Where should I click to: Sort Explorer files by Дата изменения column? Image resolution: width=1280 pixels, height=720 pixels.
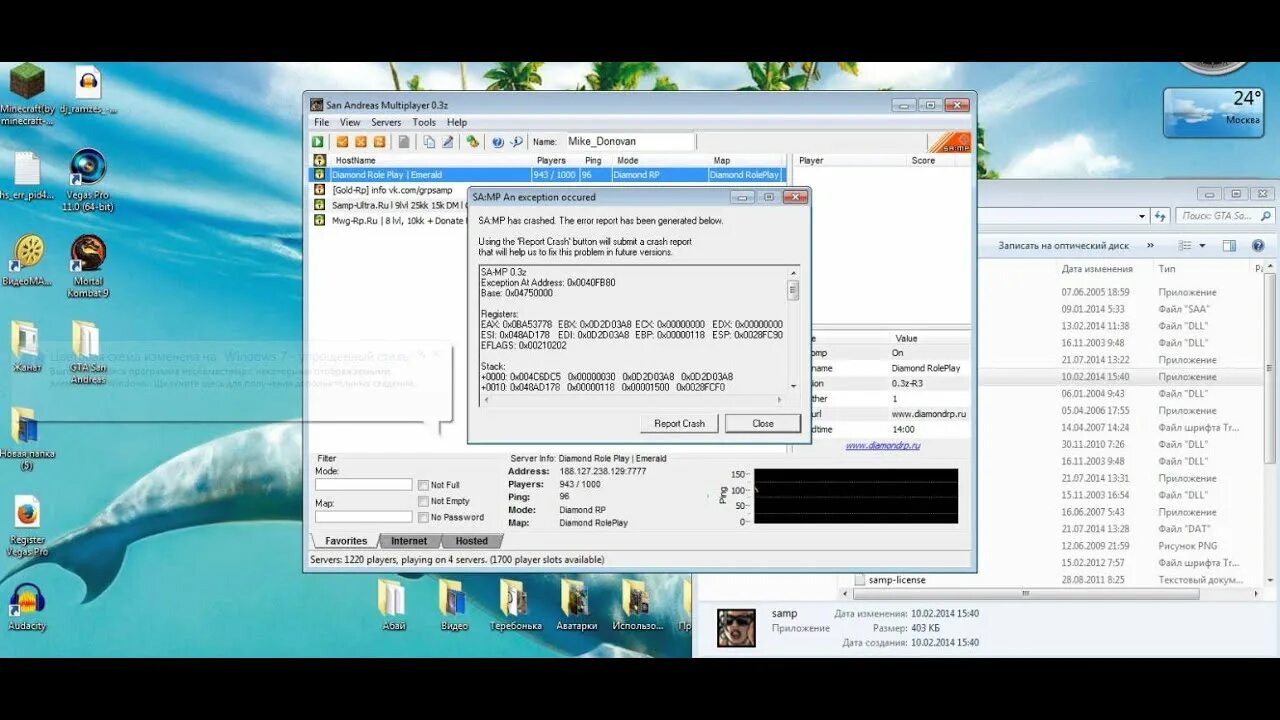point(1097,269)
